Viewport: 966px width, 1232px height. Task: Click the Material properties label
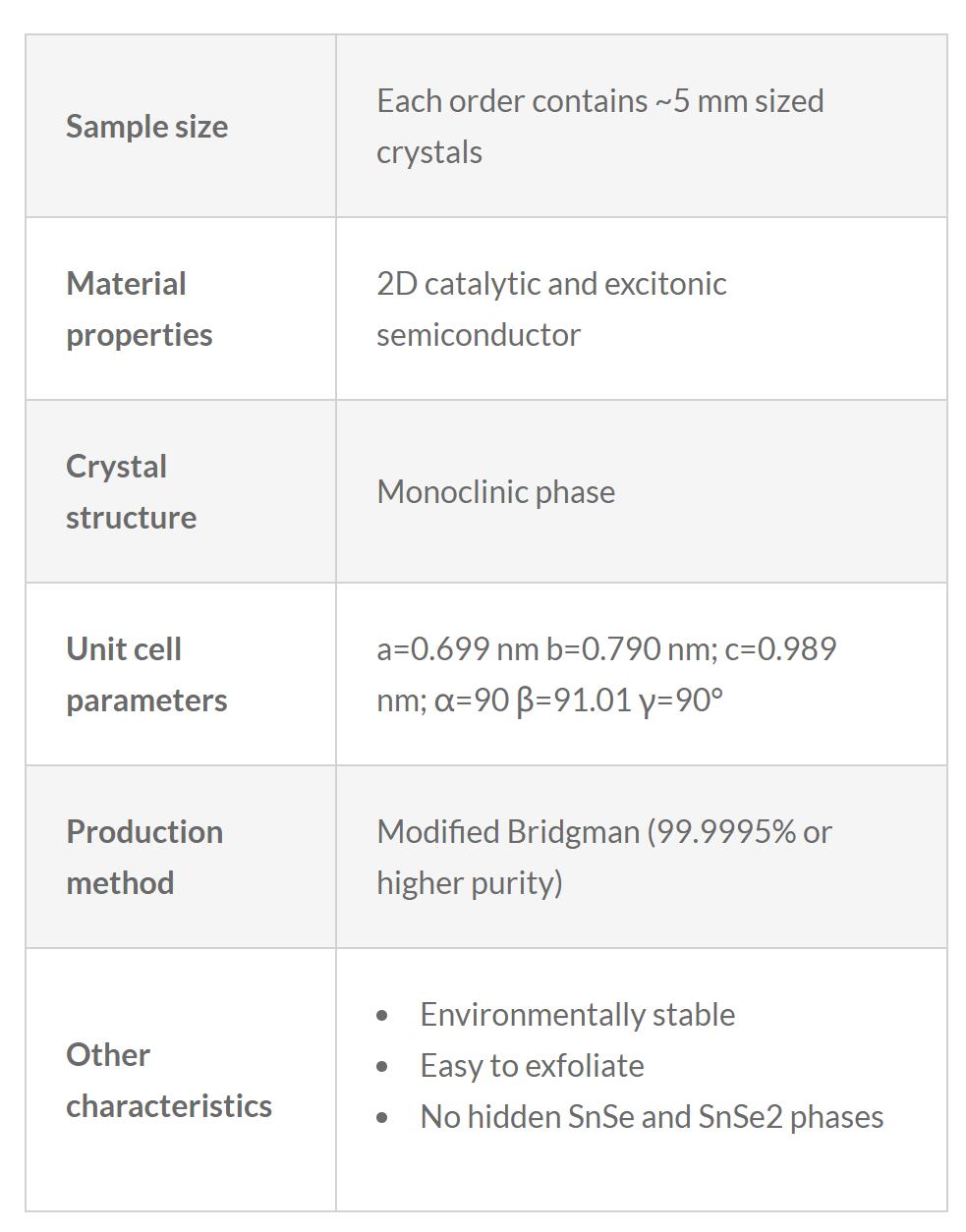tap(139, 308)
